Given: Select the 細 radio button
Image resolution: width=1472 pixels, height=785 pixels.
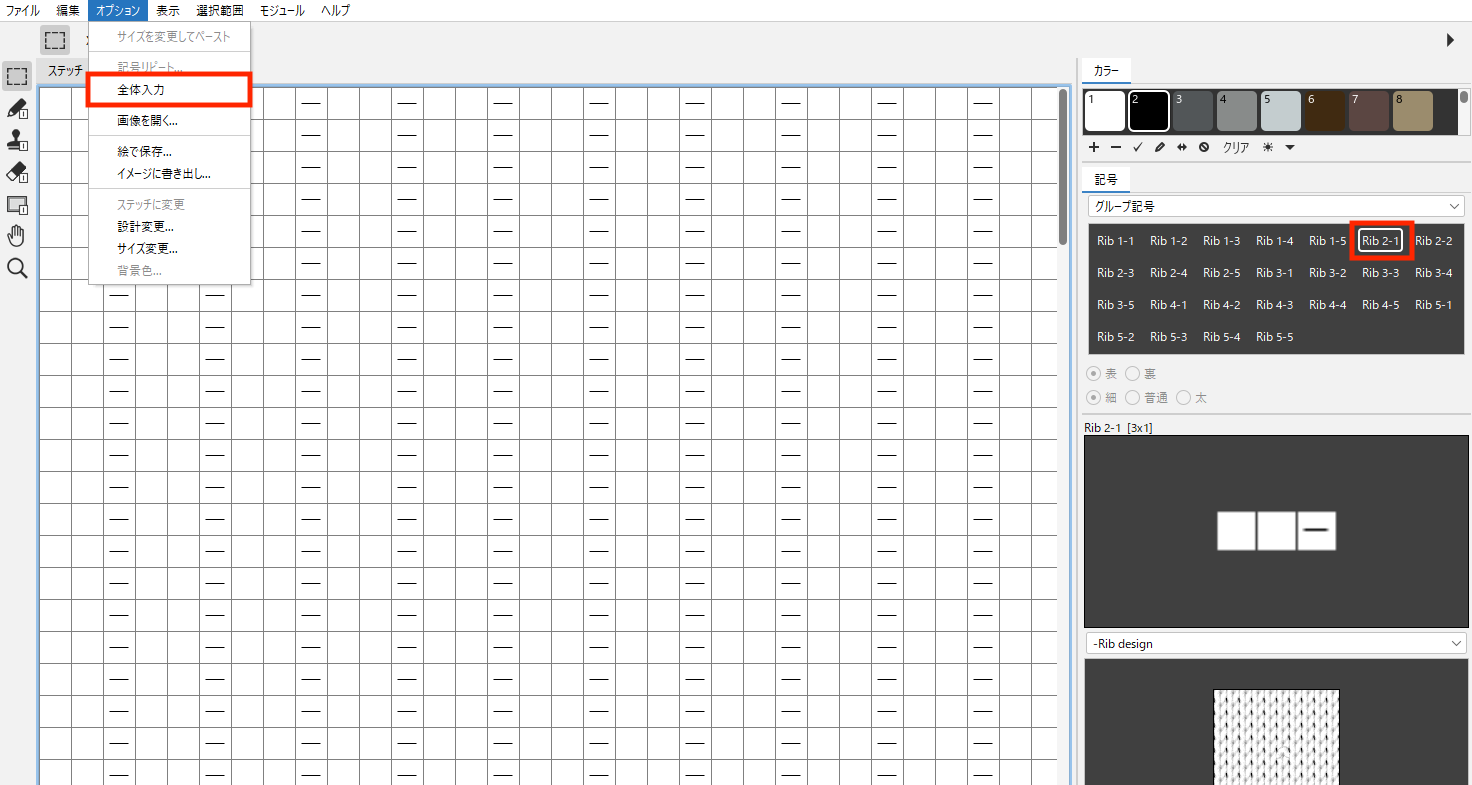Looking at the screenshot, I should pos(1094,397).
